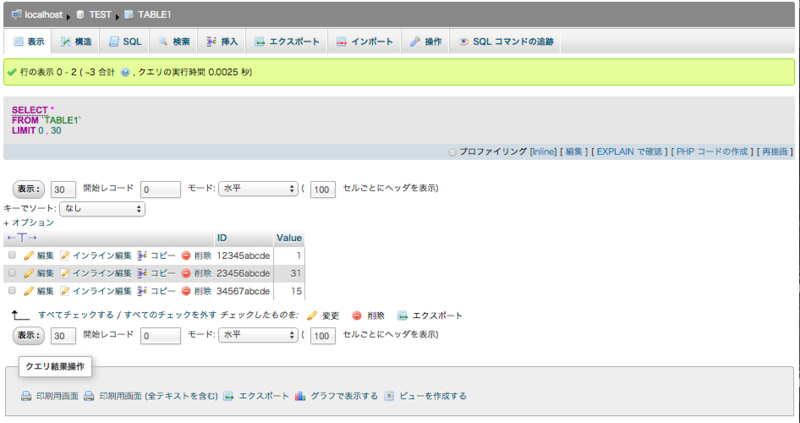
Task: Open the SQL tab
Action: coord(125,41)
